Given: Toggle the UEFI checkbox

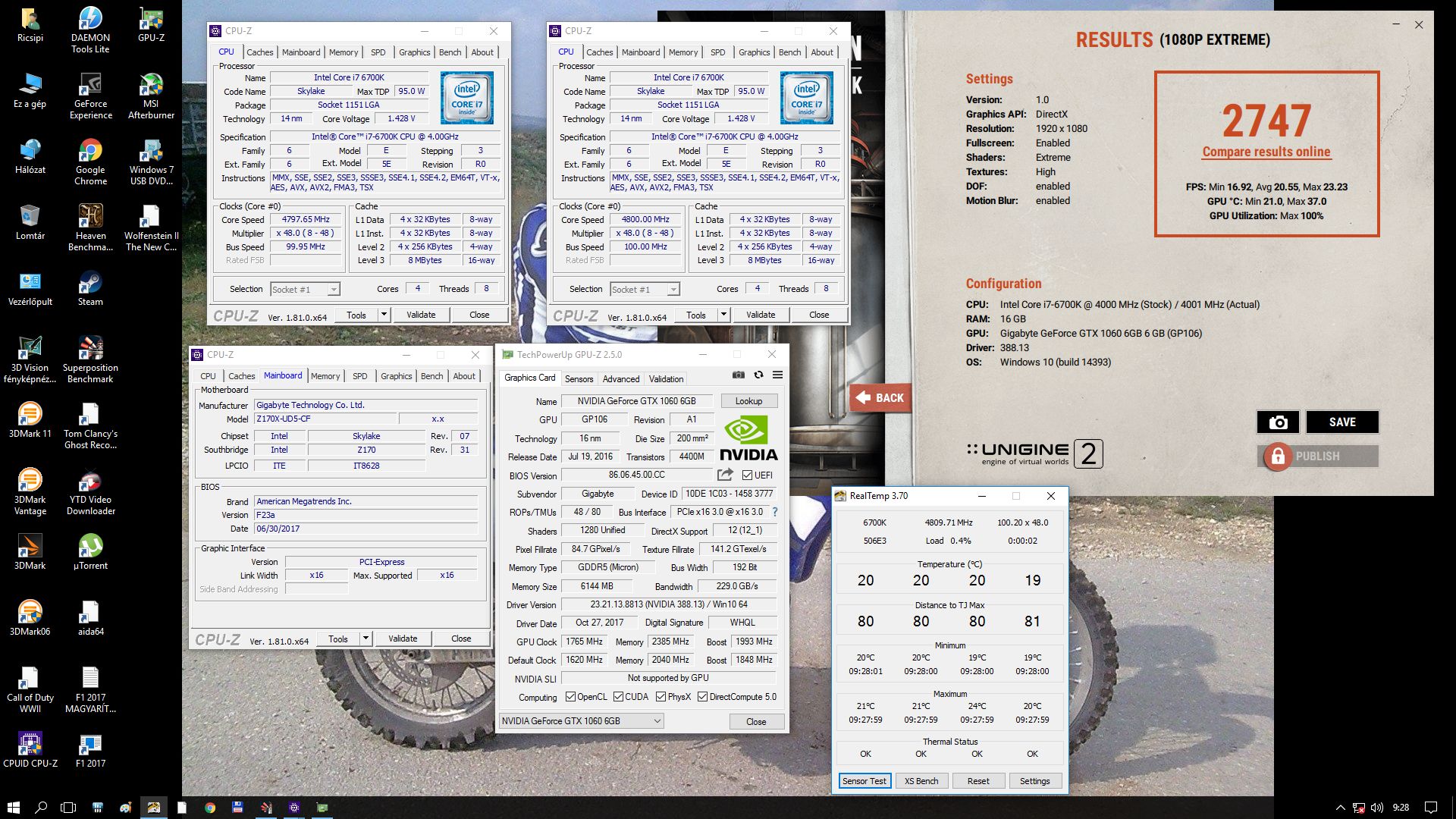Looking at the screenshot, I should [x=748, y=475].
